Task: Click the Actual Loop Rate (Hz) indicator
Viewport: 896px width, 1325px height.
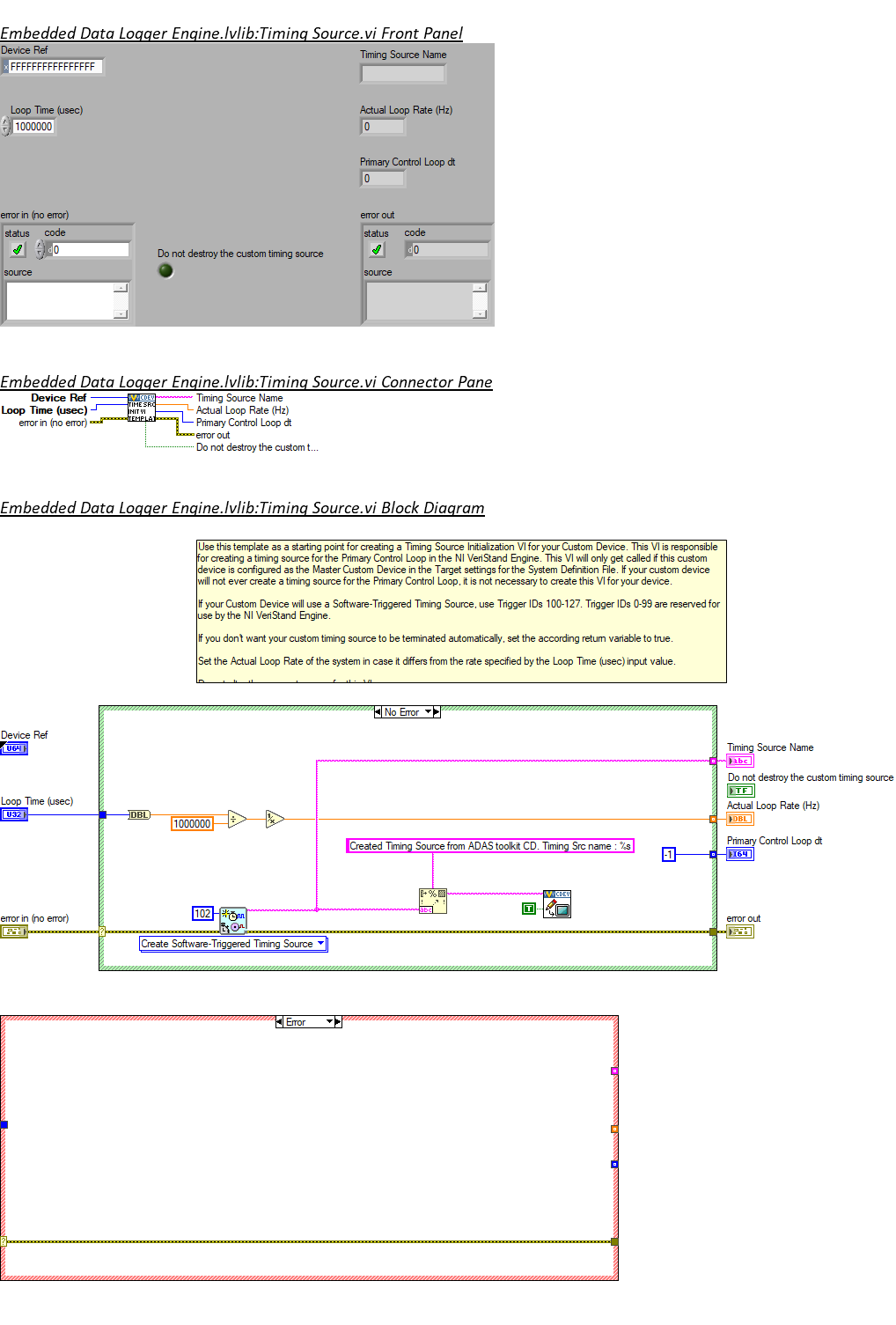Action: pos(383,127)
